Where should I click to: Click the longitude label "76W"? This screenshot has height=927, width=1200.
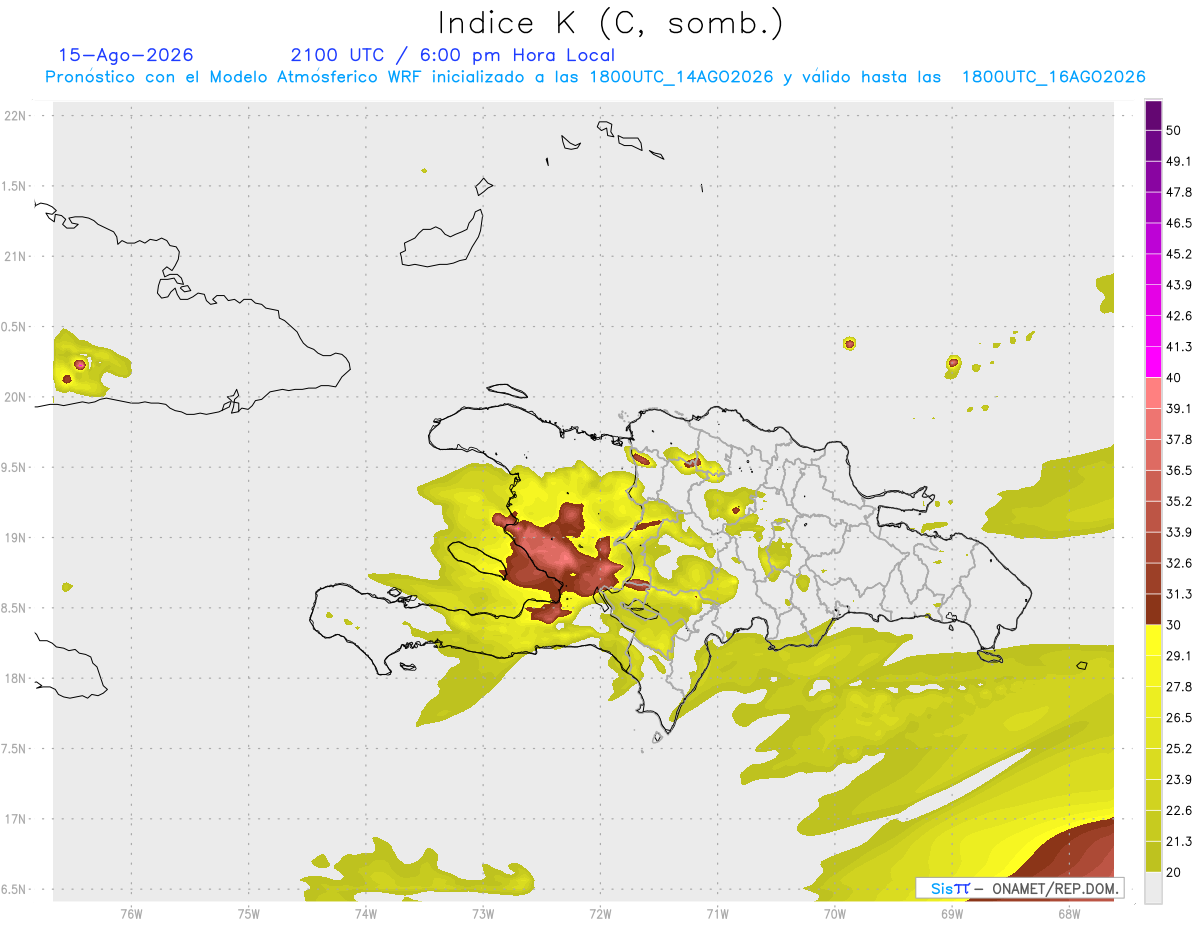pos(131,913)
